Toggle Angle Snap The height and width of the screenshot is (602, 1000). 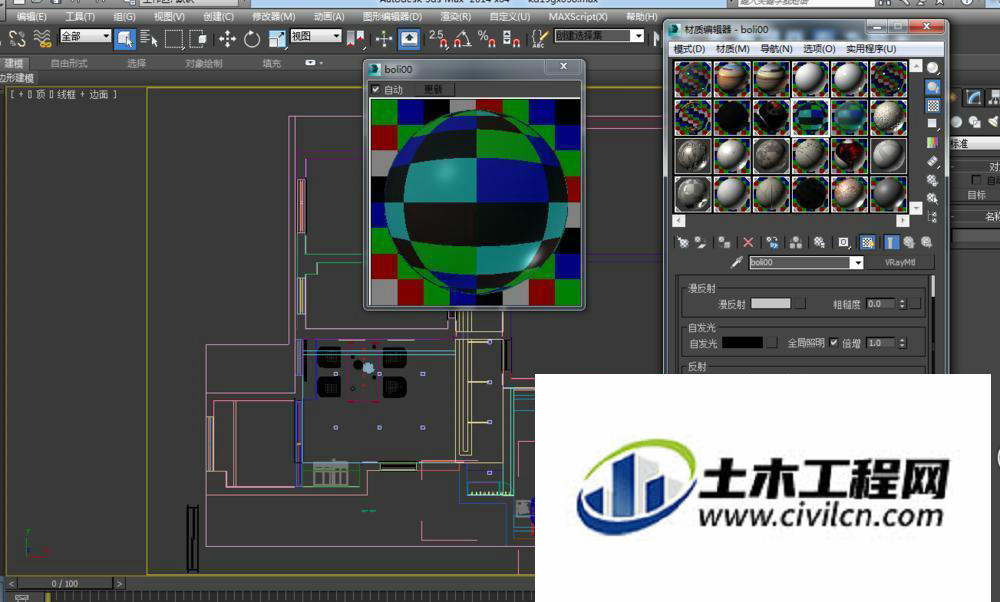463,39
